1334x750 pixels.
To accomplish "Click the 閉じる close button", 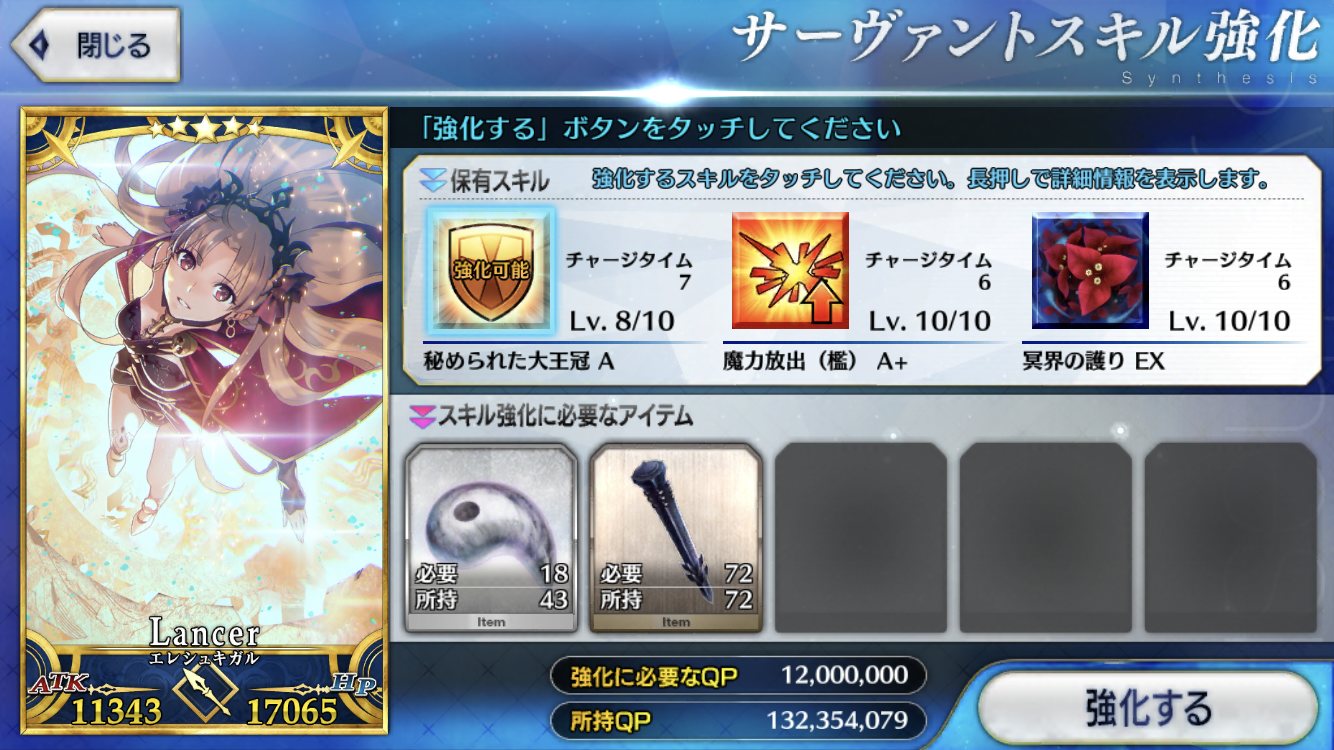I will tap(95, 45).
